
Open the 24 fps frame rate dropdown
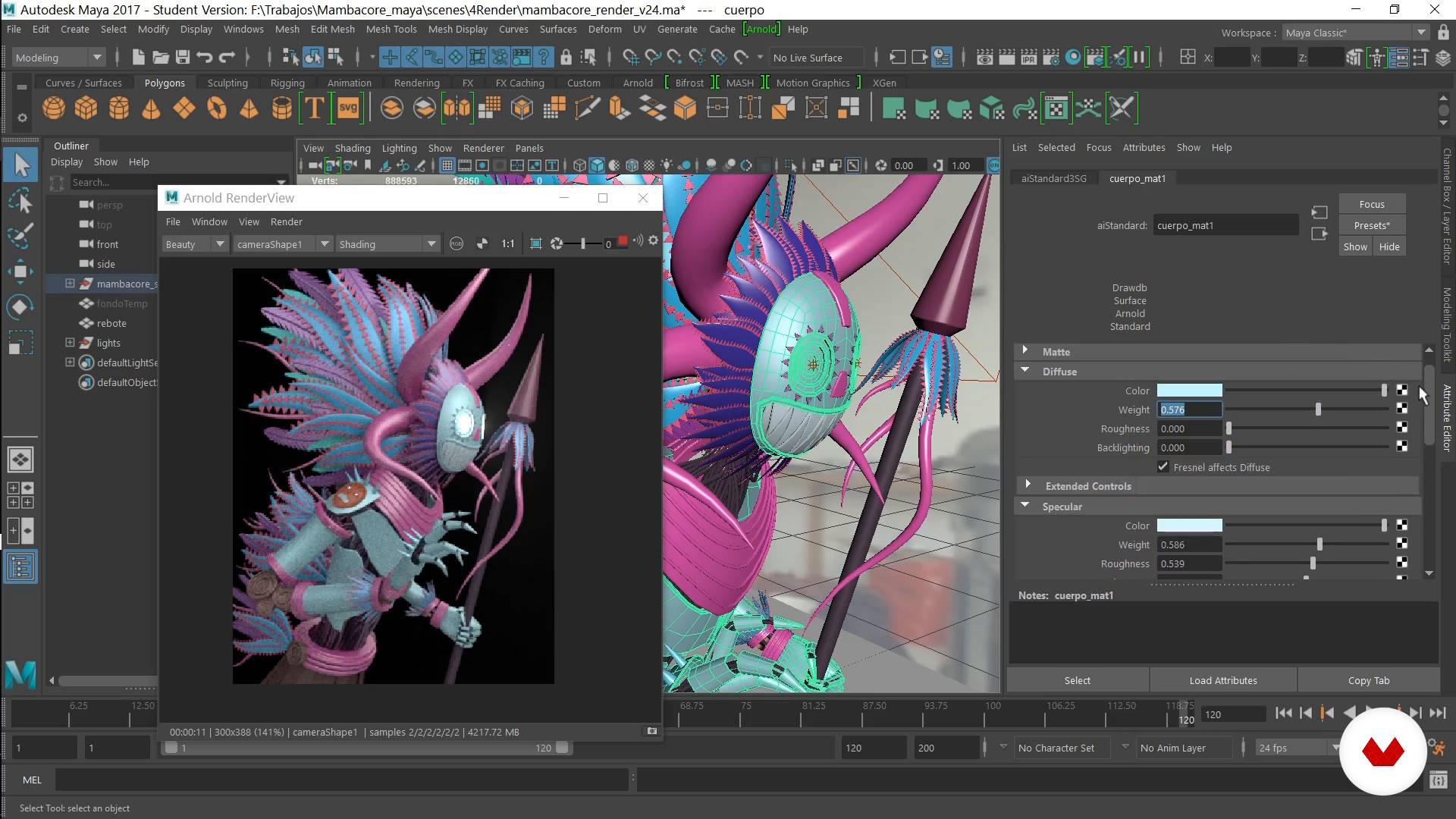pyautogui.click(x=1298, y=748)
